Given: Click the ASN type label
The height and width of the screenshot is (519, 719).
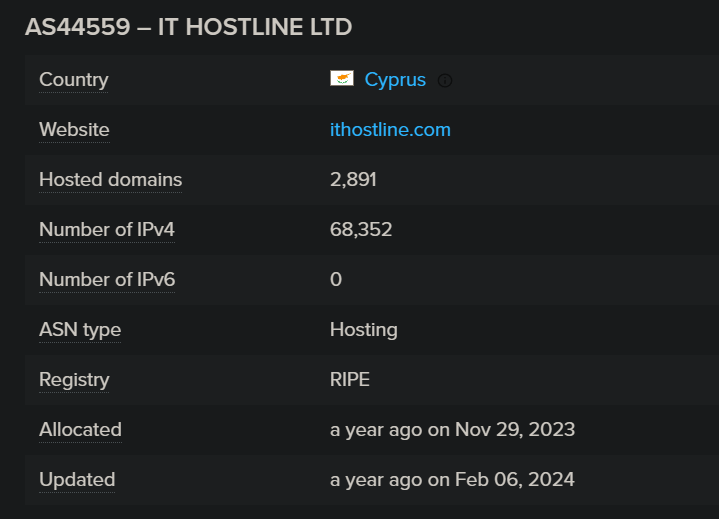Looking at the screenshot, I should (79, 330).
